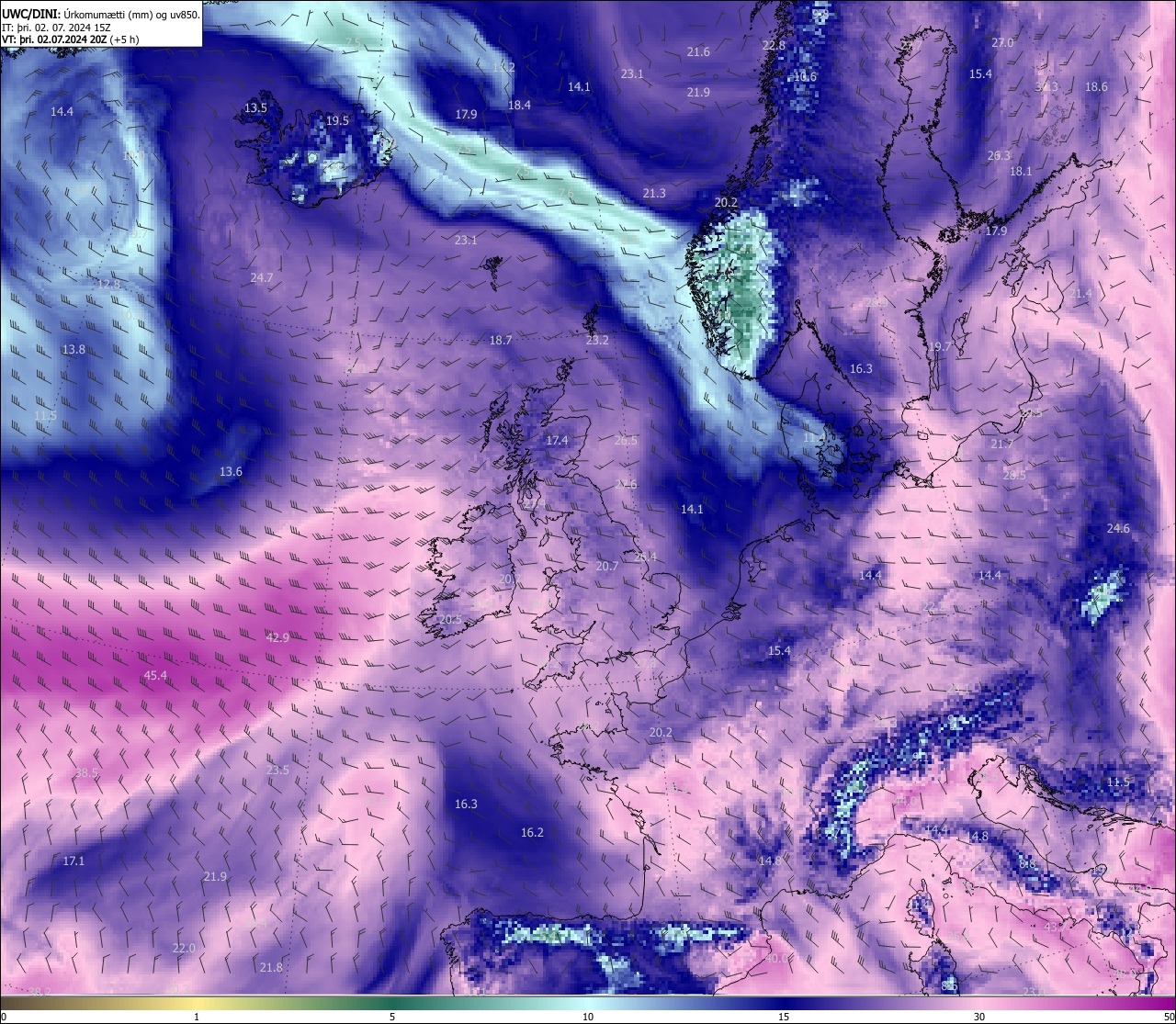Click the colour scale tick labelled 30
Image resolution: width=1176 pixels, height=1024 pixels.
pos(979,1017)
